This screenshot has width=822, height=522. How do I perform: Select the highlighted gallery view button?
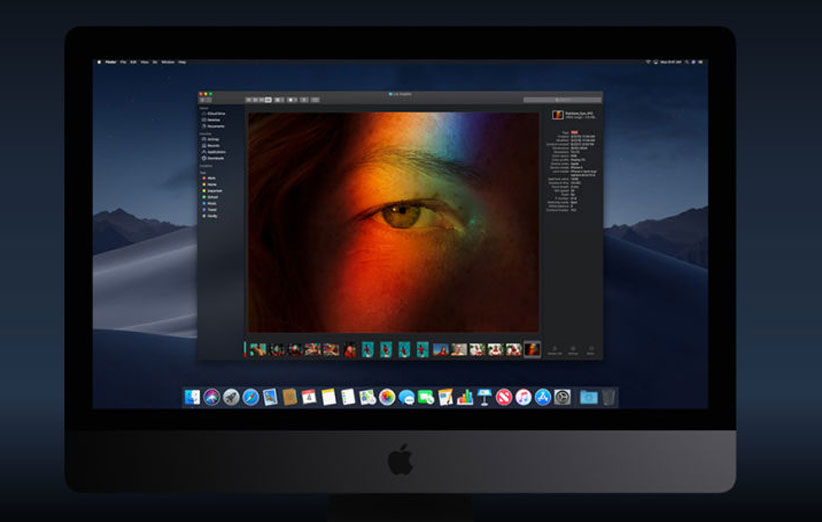click(x=268, y=100)
